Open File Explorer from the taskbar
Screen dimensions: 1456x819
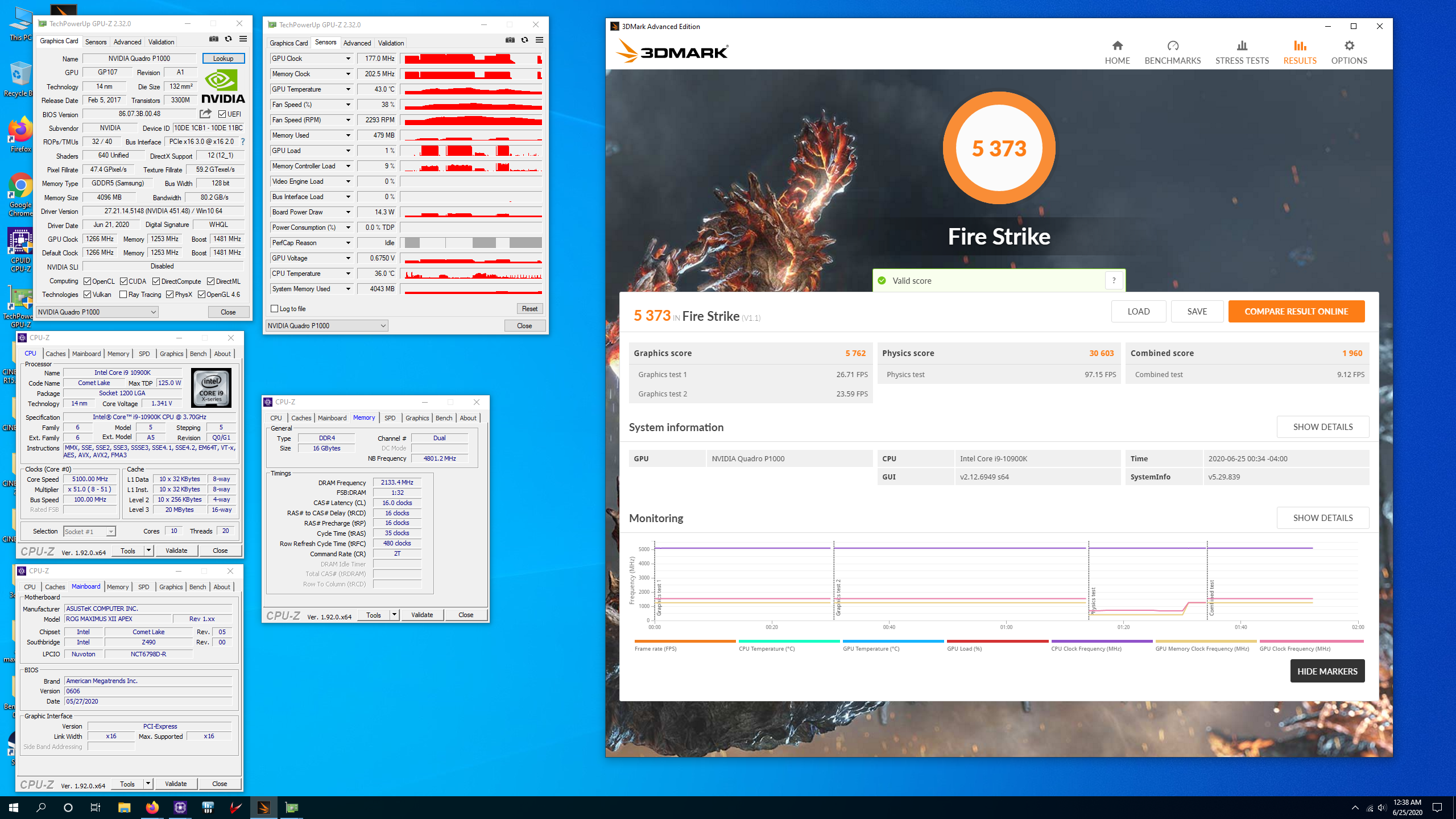point(124,808)
